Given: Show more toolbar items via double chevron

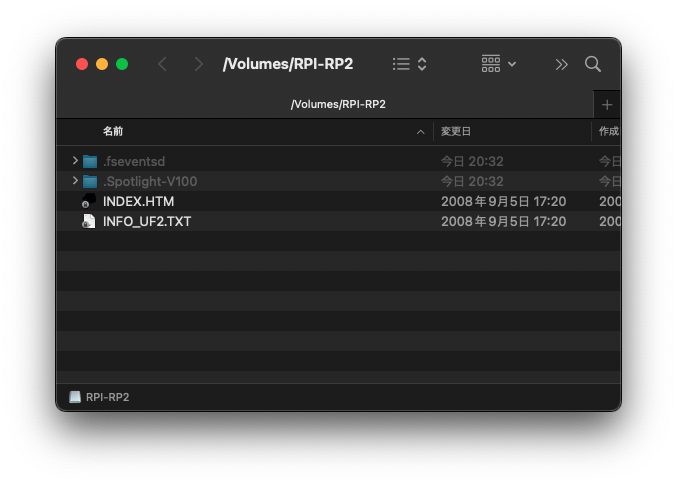Looking at the screenshot, I should [x=561, y=64].
